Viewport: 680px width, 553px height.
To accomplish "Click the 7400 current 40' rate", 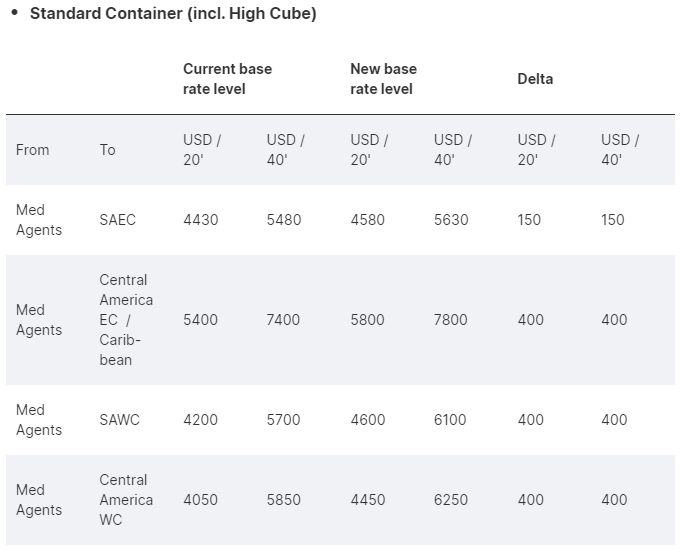I will coord(283,320).
